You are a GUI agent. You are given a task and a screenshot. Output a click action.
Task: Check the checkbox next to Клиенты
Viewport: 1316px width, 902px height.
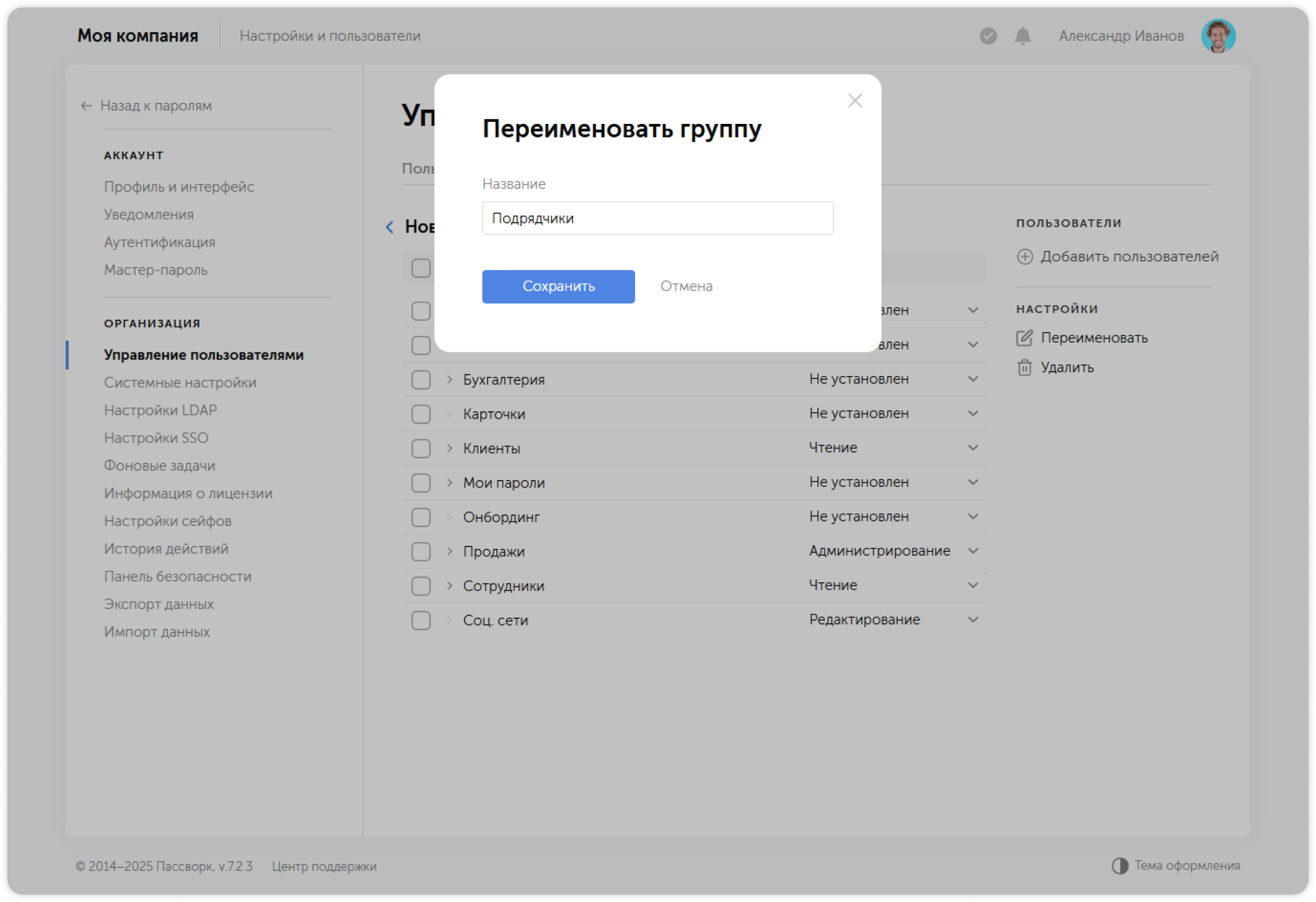click(x=421, y=447)
